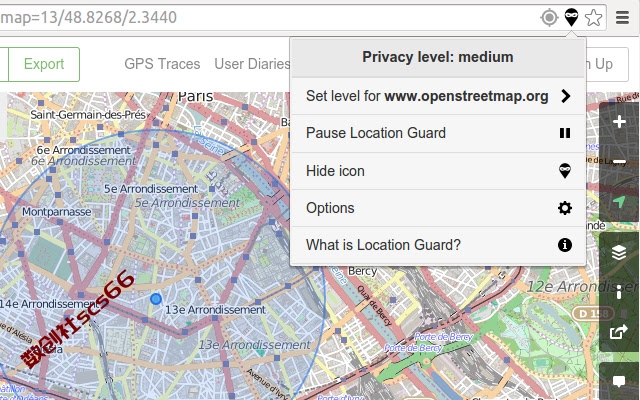Open Set level for www.openstreetmap.org entry
This screenshot has width=640, height=400.
pos(438,96)
